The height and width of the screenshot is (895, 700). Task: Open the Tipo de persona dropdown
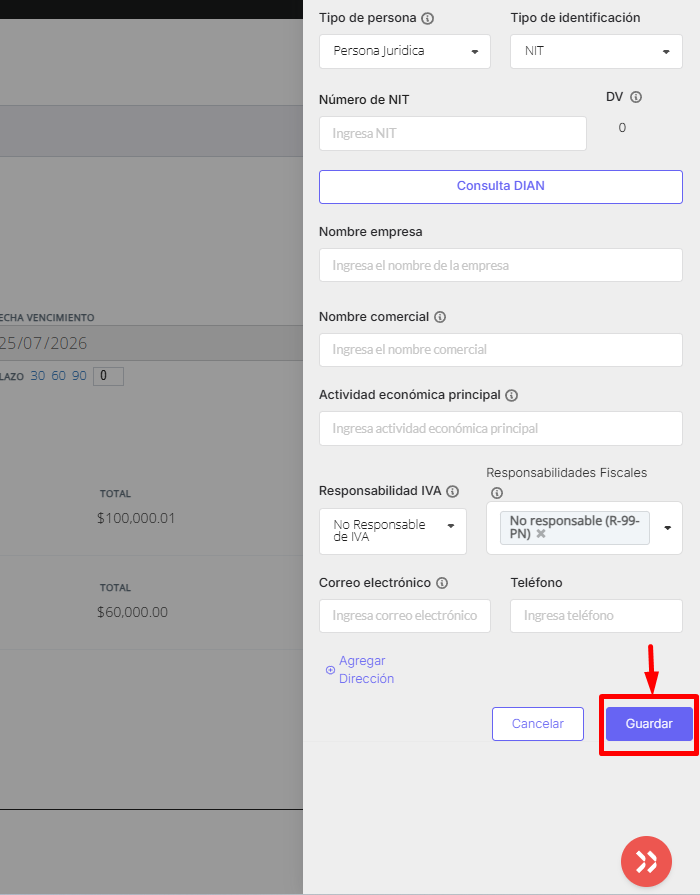click(x=404, y=51)
